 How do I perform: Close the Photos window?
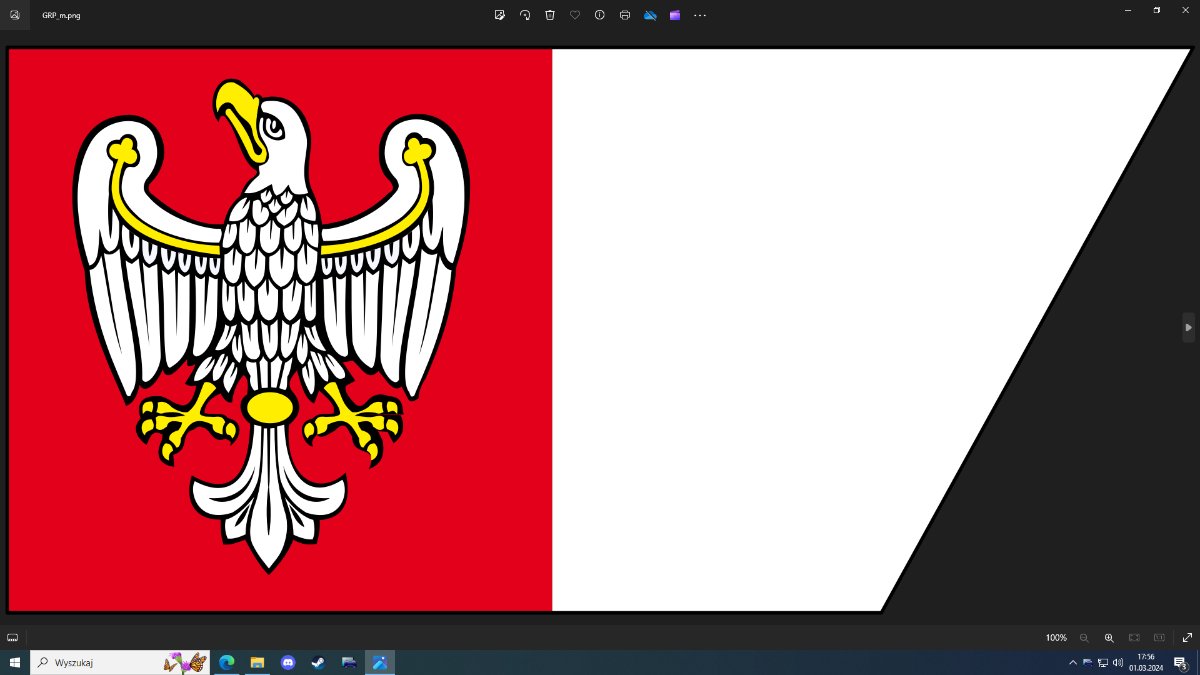tap(1186, 9)
